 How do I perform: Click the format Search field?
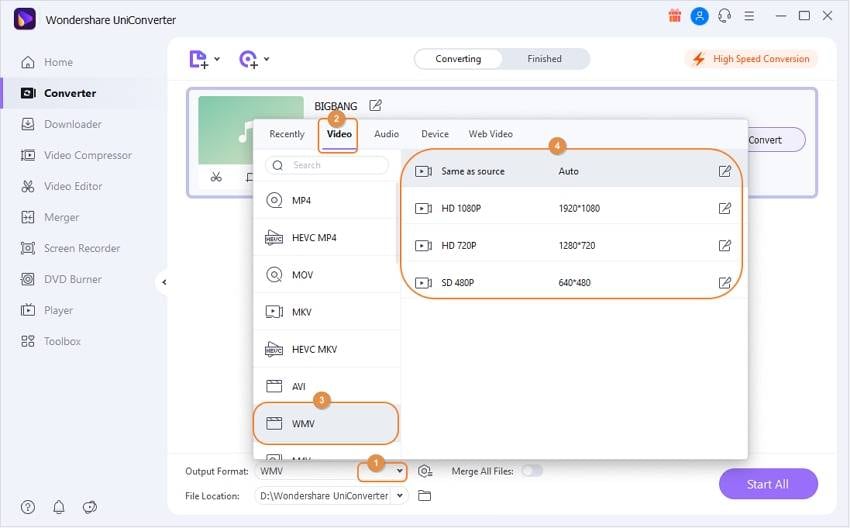tap(327, 165)
